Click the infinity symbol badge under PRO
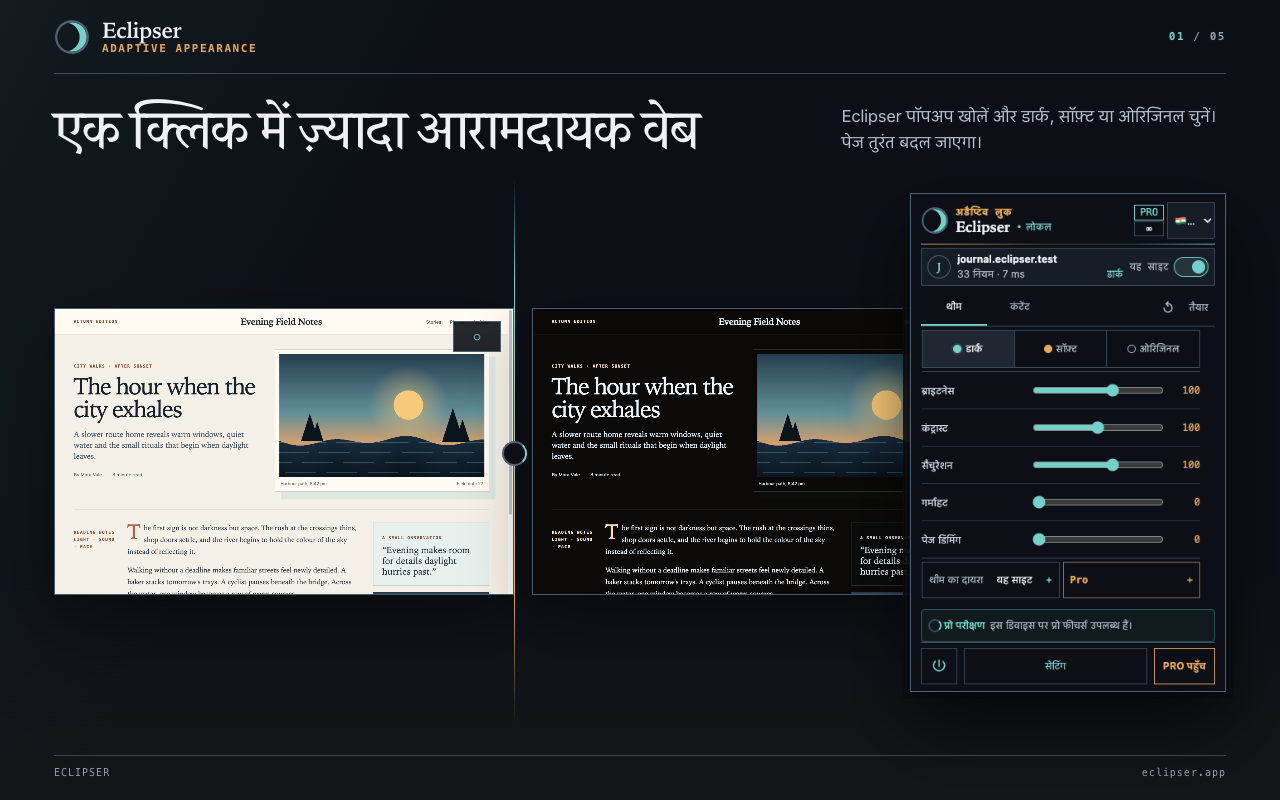 tap(1149, 229)
